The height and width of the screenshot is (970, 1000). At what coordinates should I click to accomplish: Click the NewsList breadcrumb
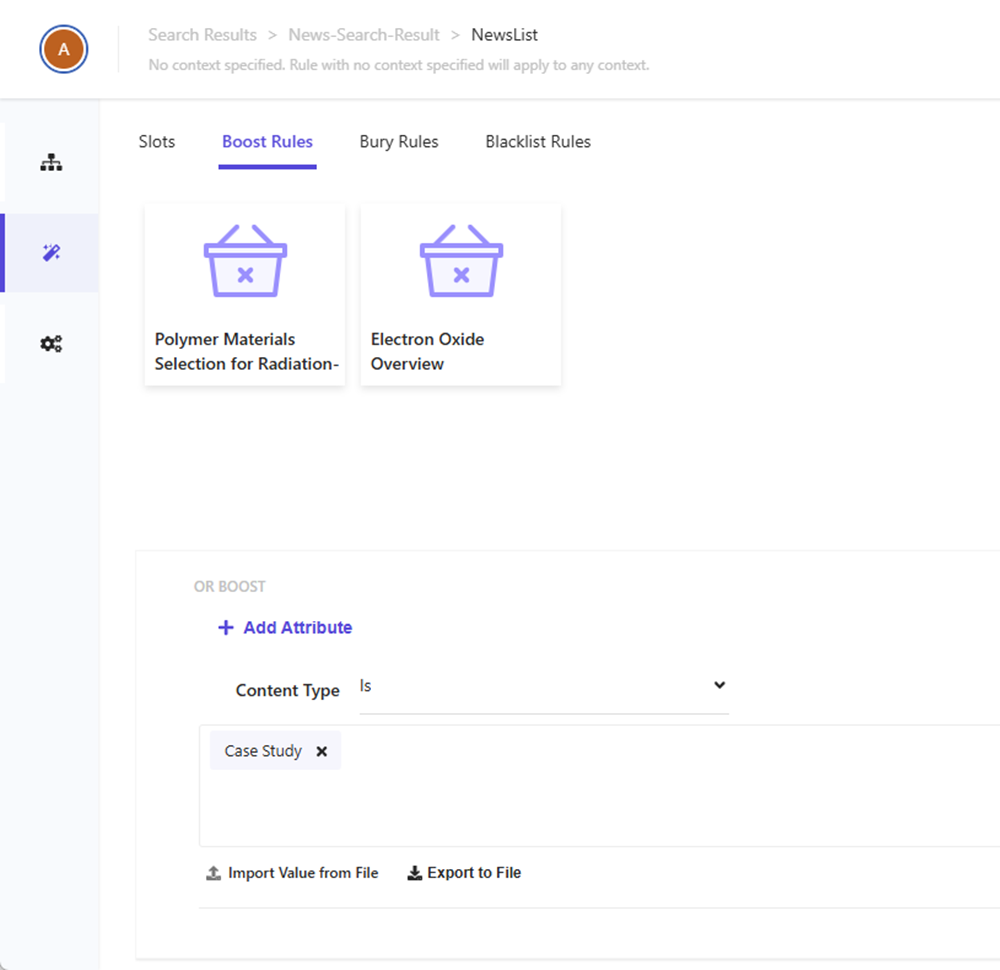[x=504, y=34]
